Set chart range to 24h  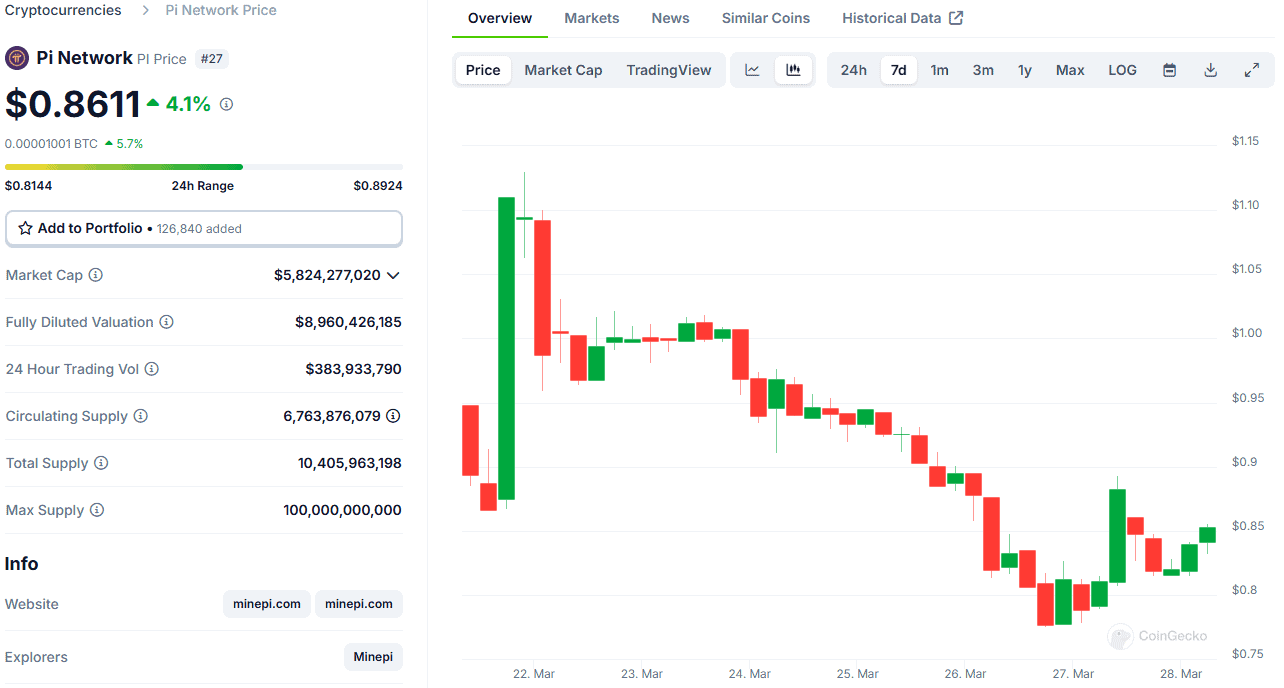(x=854, y=70)
